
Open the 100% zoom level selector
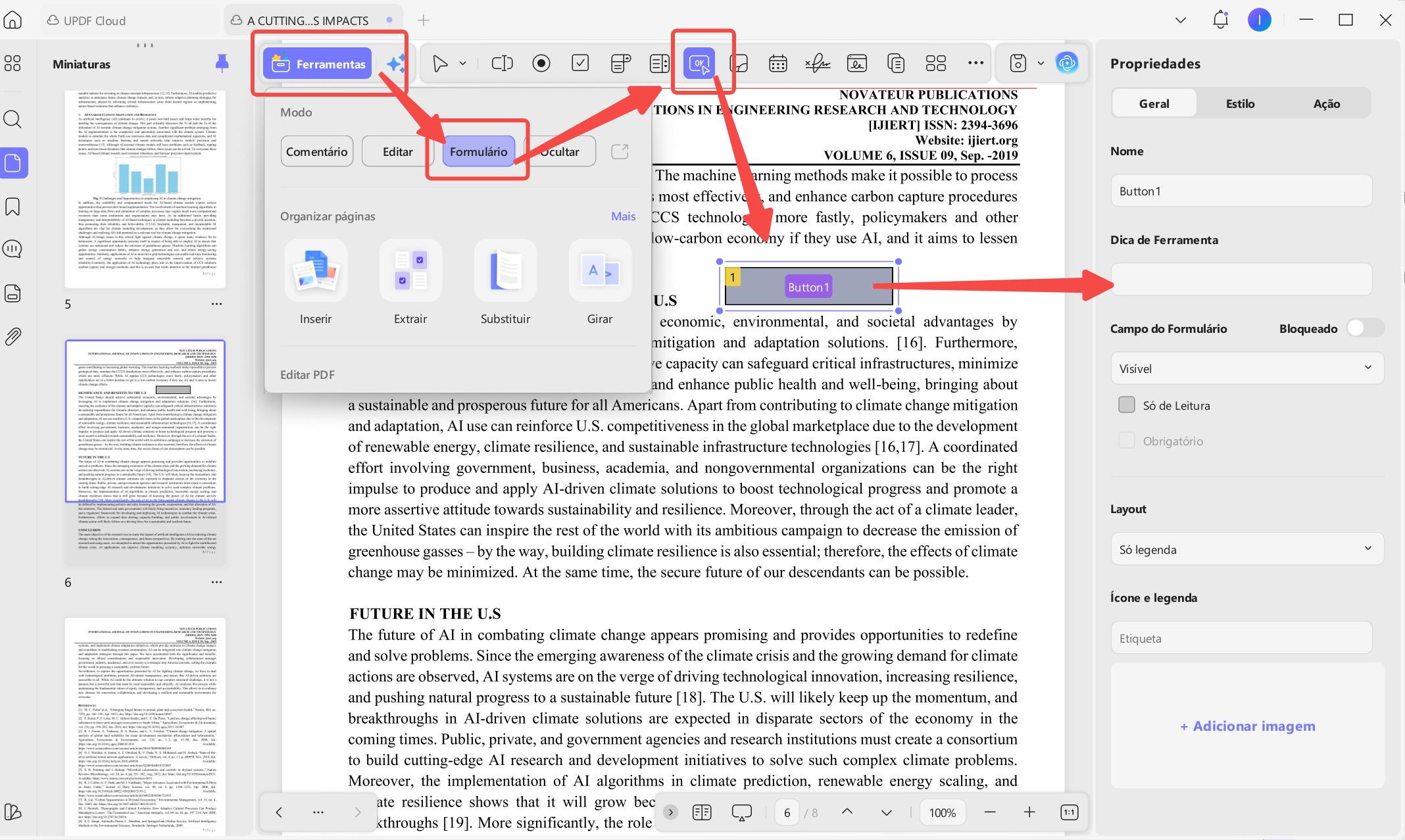pos(943,812)
